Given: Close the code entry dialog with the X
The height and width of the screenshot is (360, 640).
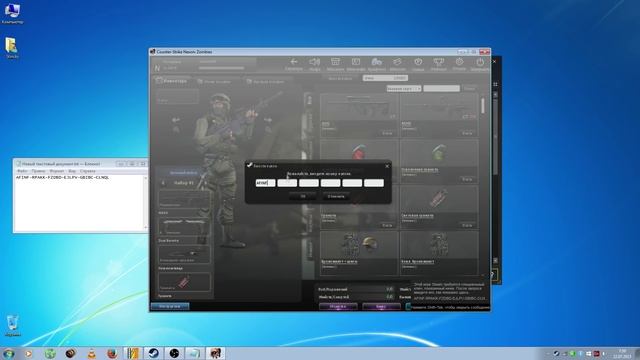Looking at the screenshot, I should click(387, 166).
